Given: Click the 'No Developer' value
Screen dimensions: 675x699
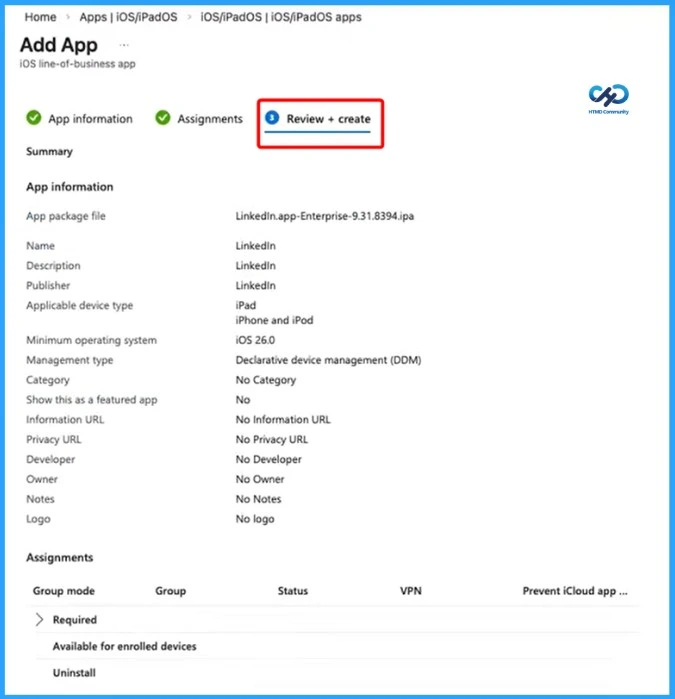Looking at the screenshot, I should (268, 460).
